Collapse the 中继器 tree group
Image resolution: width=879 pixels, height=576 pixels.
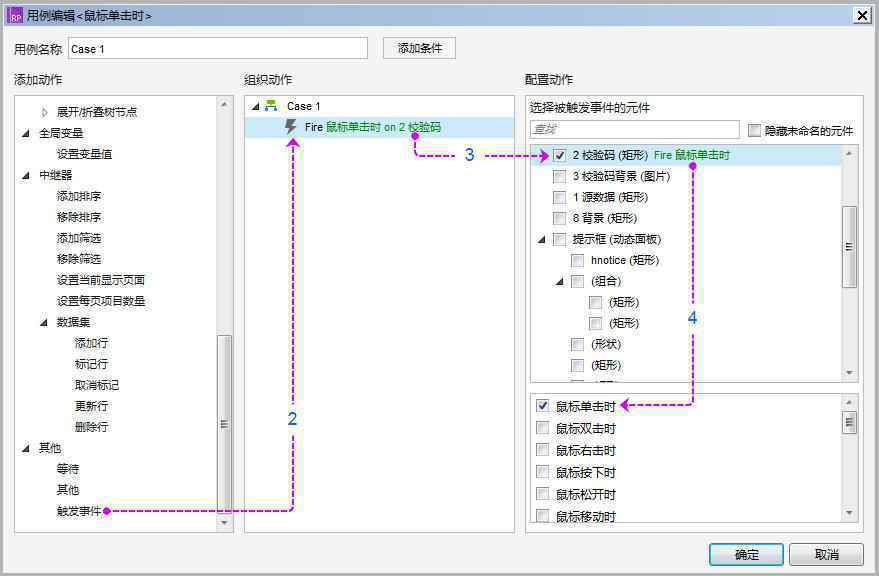[26, 176]
